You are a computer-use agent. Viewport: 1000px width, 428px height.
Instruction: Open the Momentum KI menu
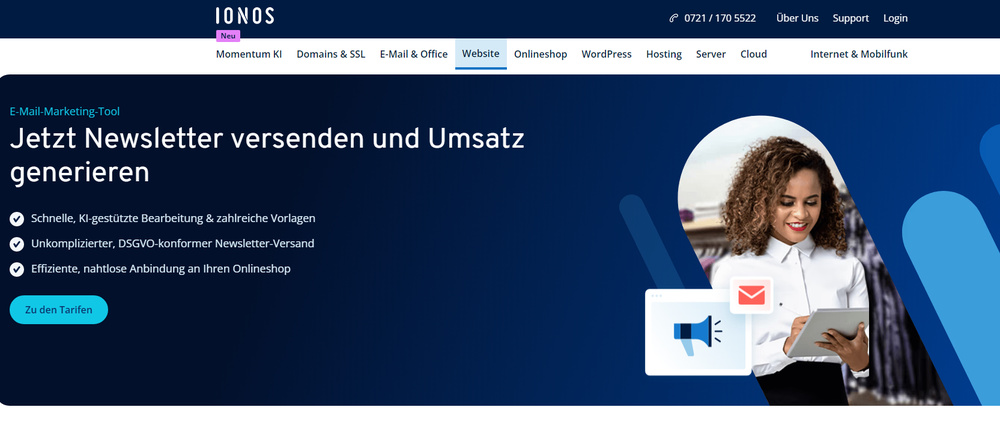(249, 54)
